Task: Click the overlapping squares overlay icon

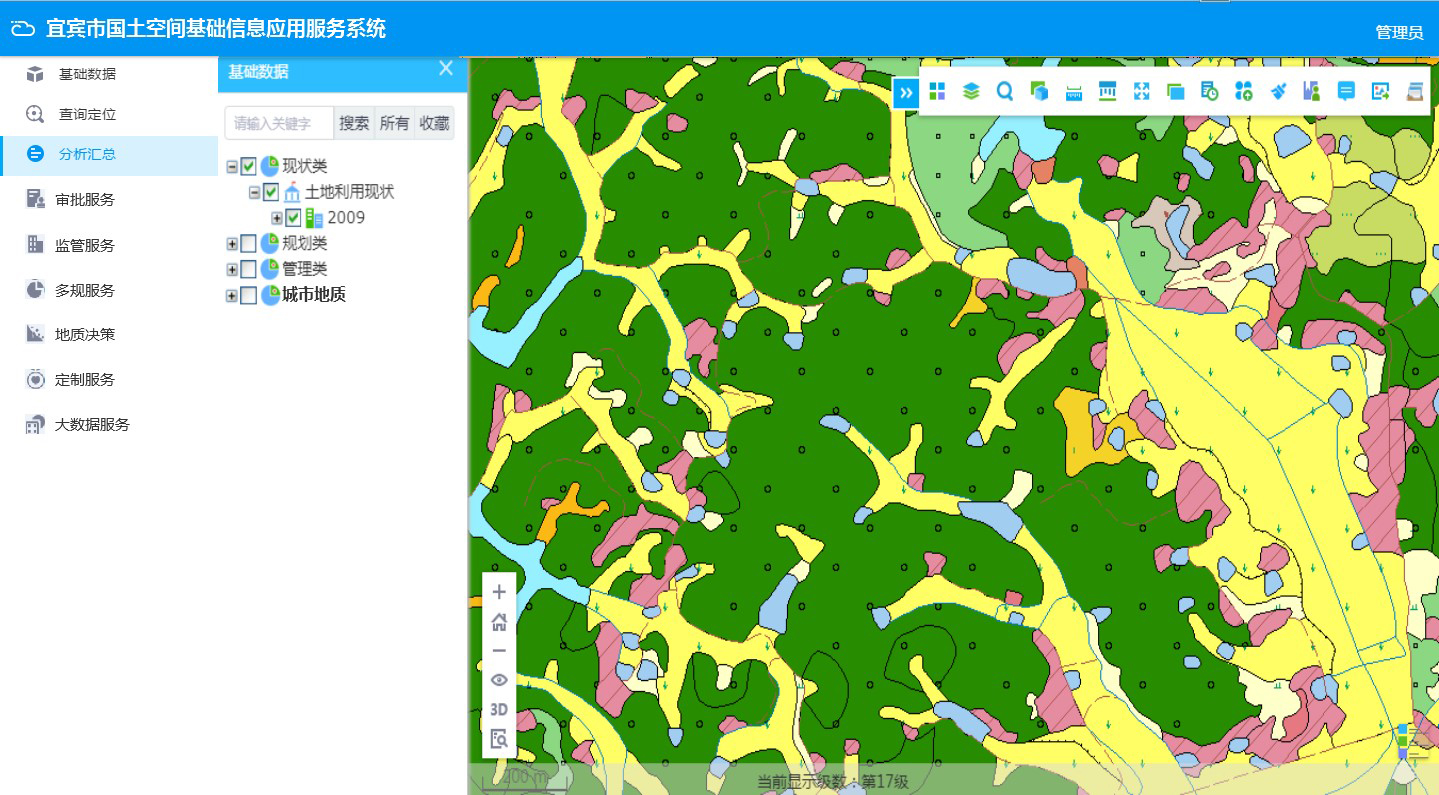Action: click(1176, 92)
